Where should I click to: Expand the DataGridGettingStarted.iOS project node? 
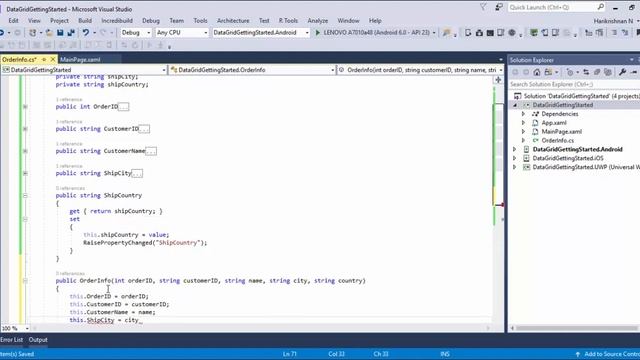click(x=515, y=158)
